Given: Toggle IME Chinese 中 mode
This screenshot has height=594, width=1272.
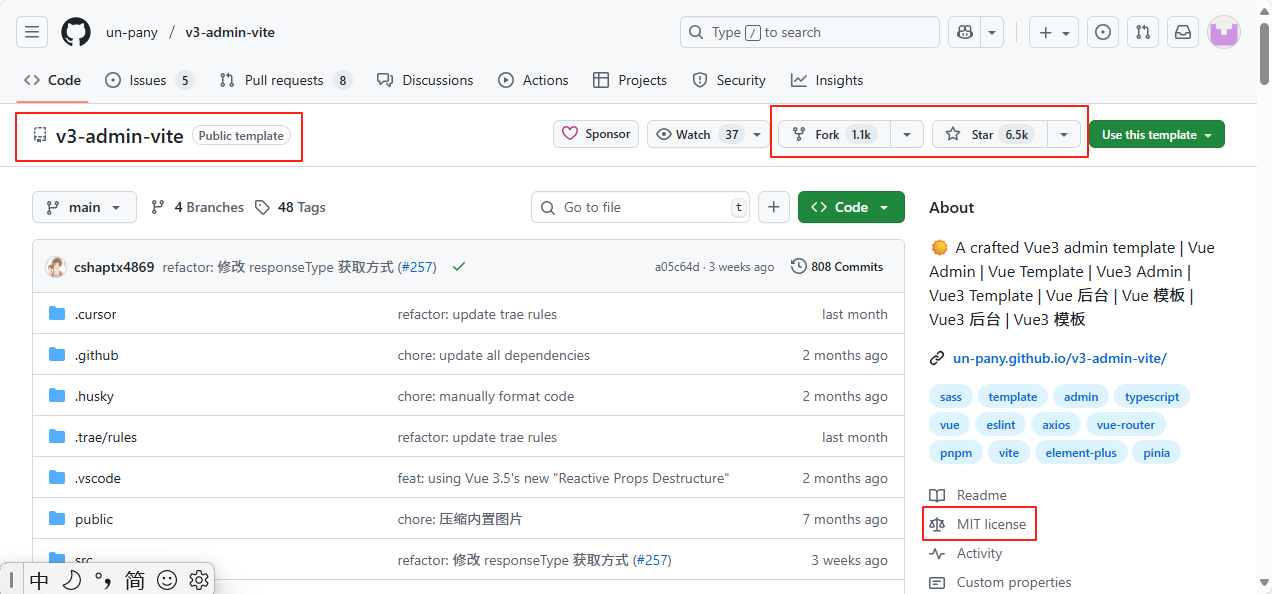Looking at the screenshot, I should 39,579.
